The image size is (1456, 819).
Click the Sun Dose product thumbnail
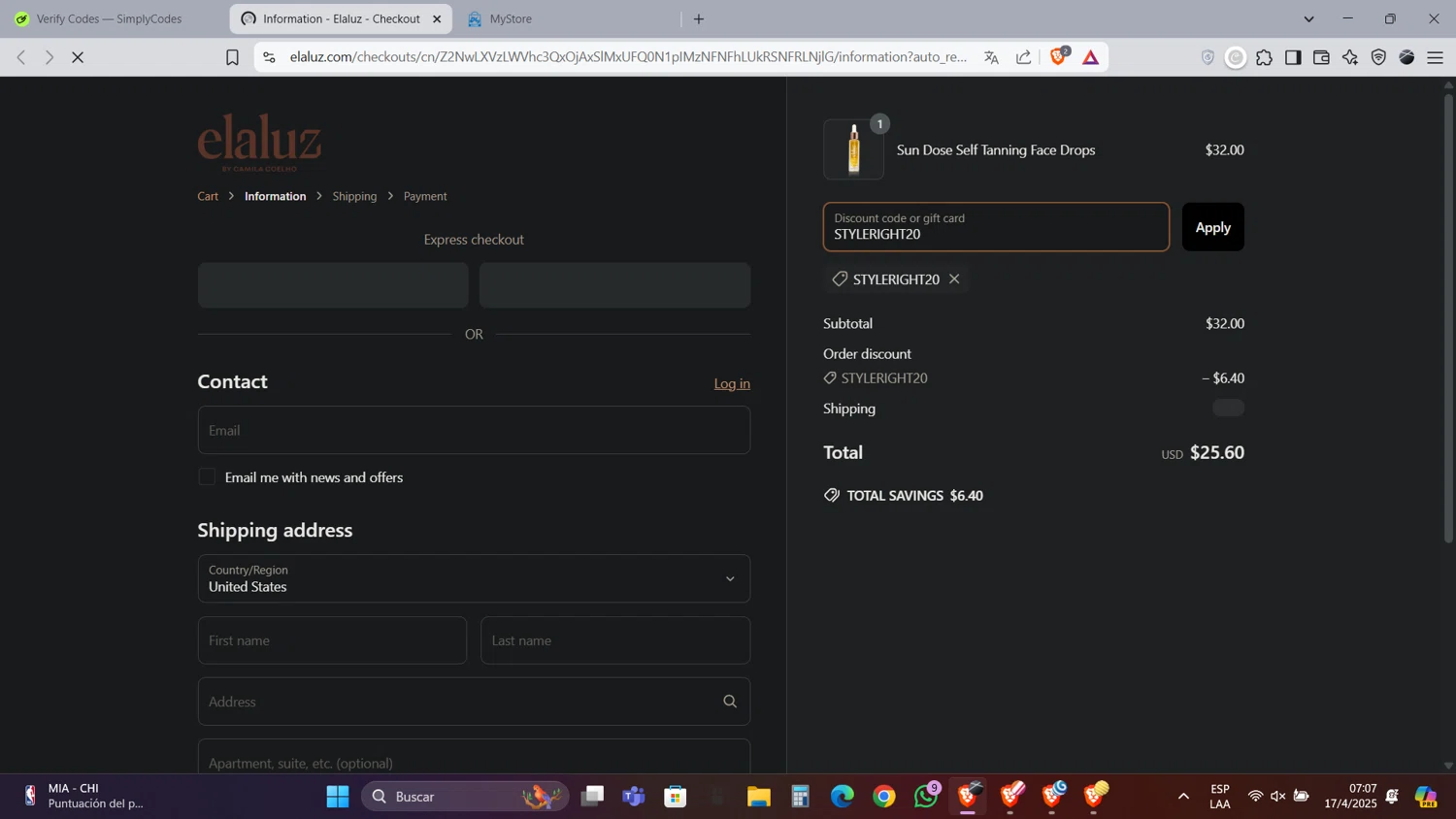coord(854,149)
